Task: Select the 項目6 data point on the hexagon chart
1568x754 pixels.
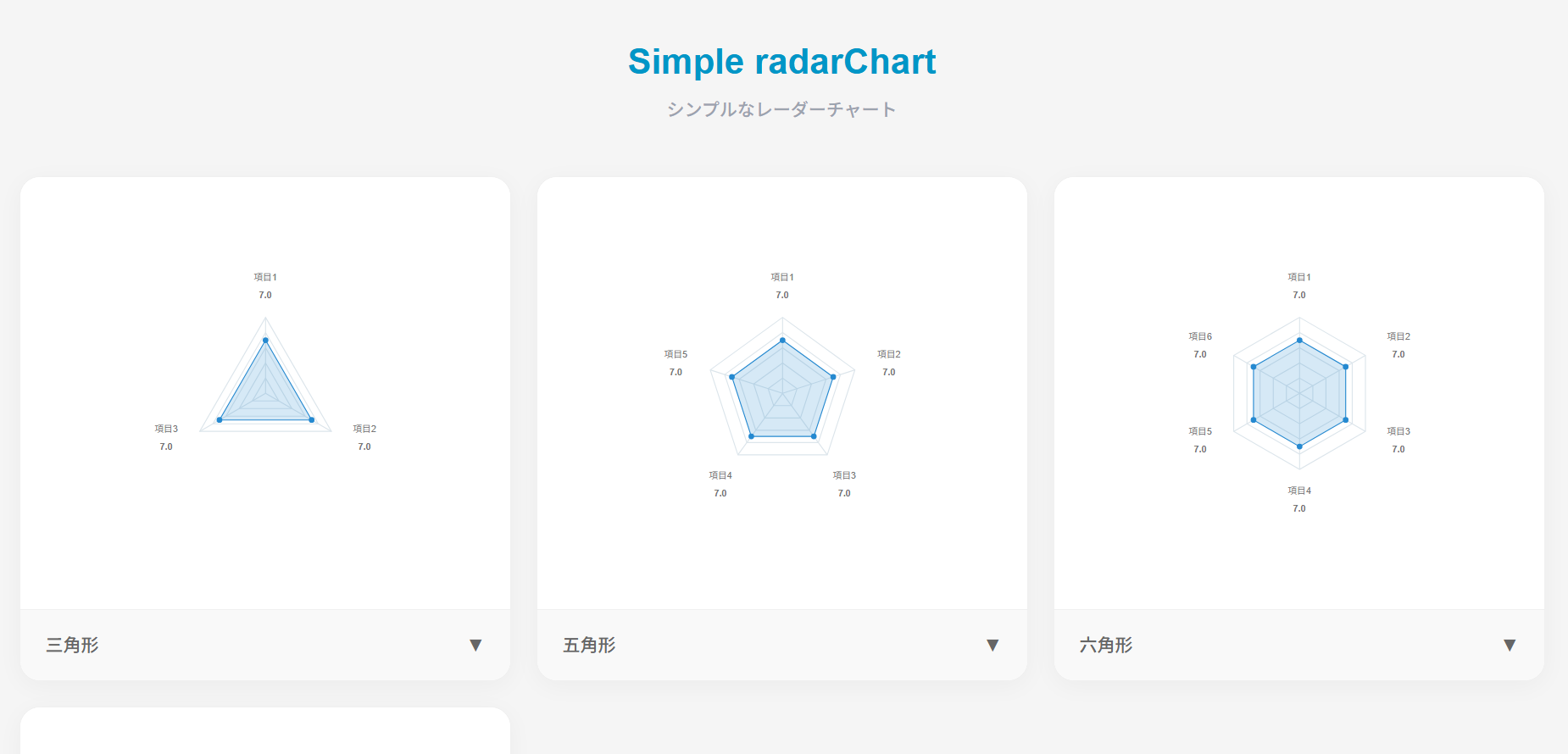Action: point(1253,366)
